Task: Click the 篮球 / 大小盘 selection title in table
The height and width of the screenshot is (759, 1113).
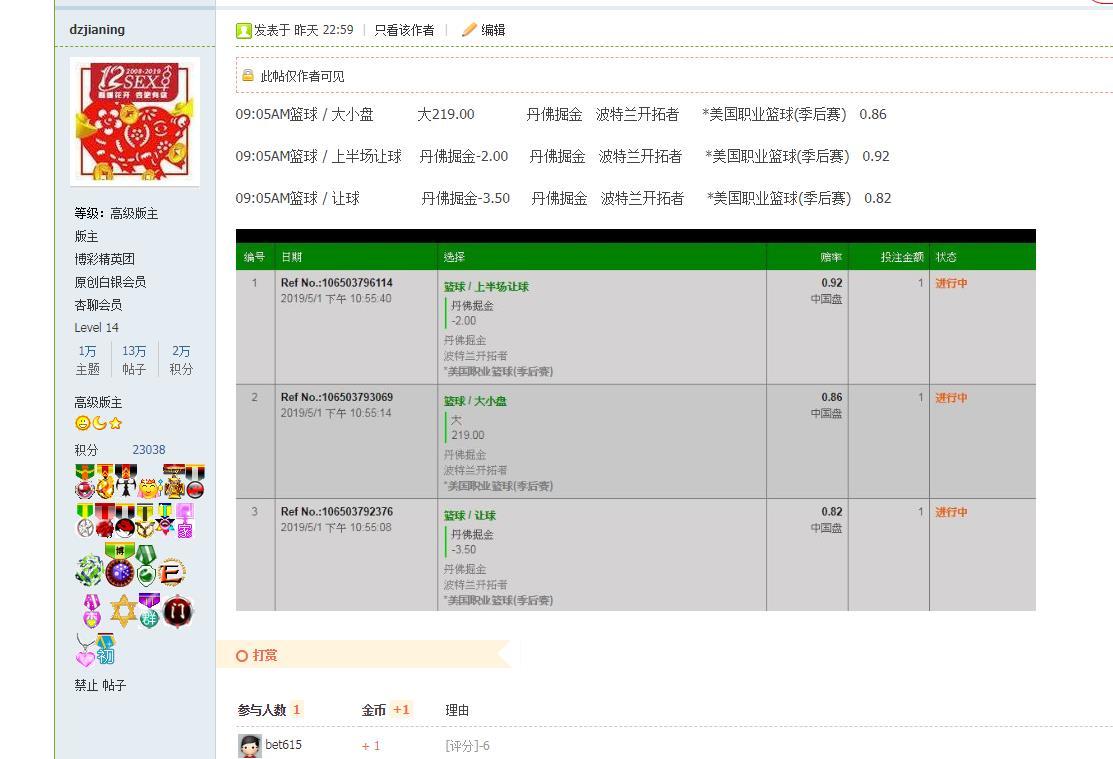Action: tap(475, 401)
